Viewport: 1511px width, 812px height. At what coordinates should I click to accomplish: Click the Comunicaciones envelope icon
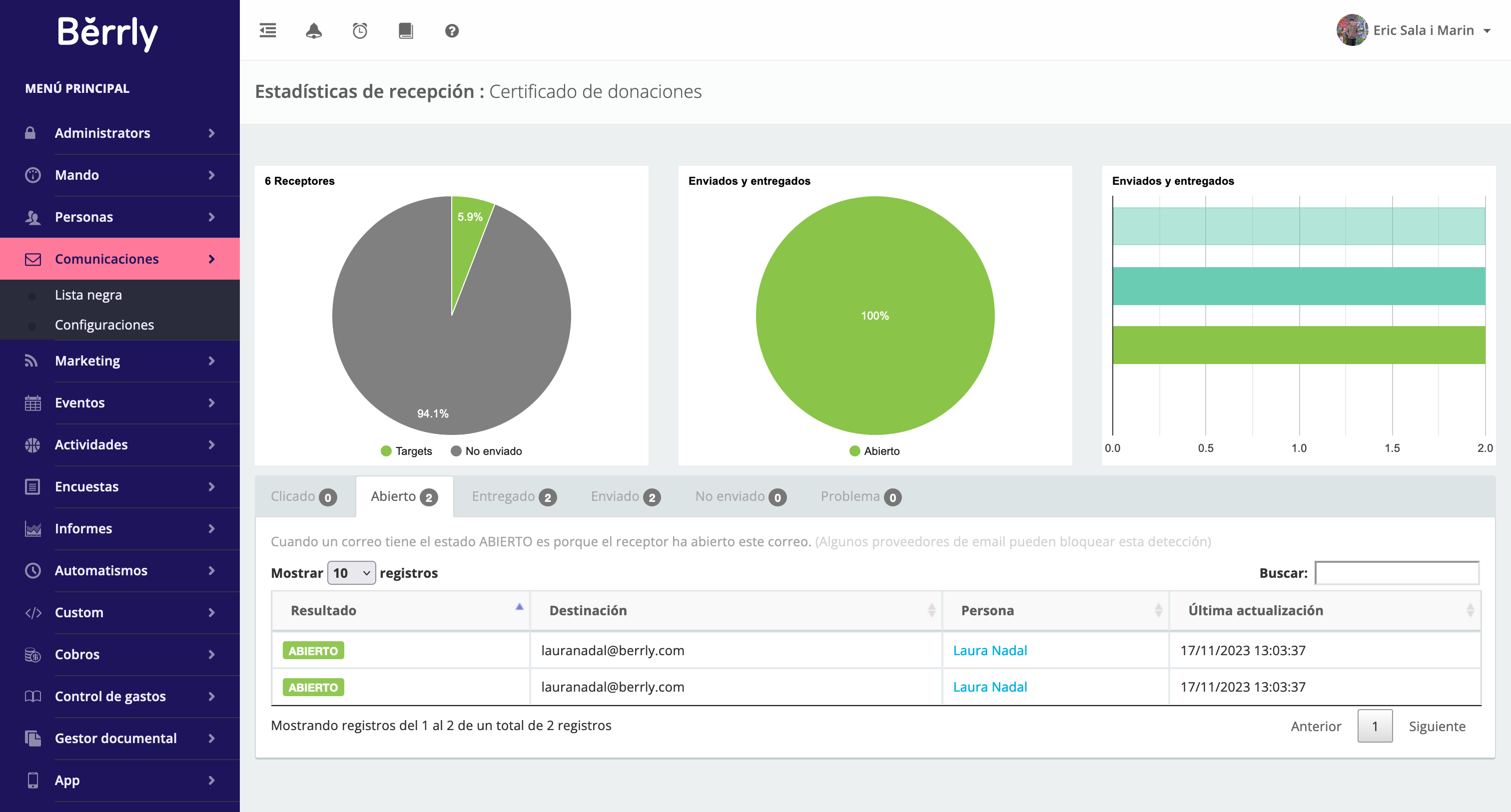point(32,259)
